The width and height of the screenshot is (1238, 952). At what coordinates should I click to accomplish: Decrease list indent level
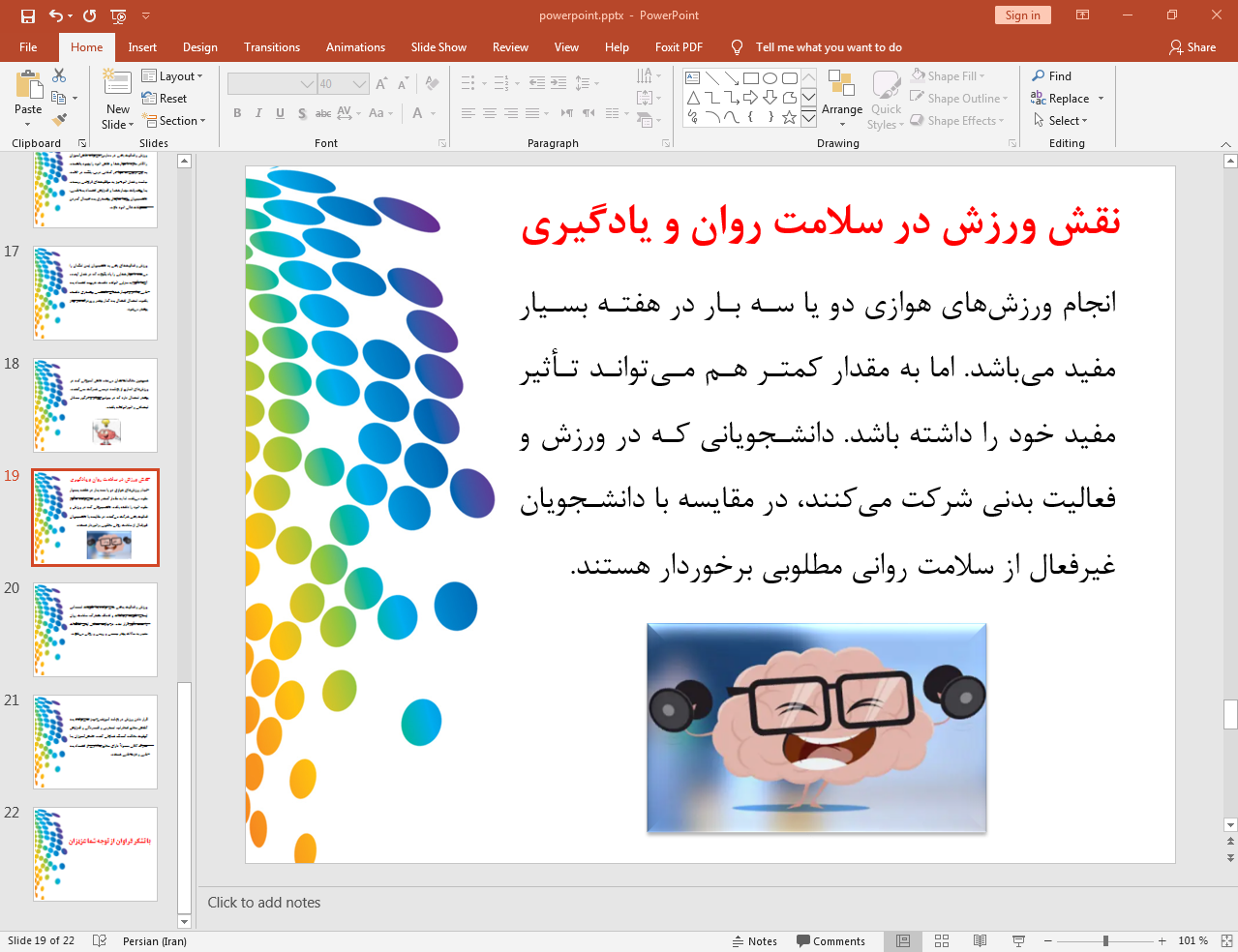[x=537, y=83]
